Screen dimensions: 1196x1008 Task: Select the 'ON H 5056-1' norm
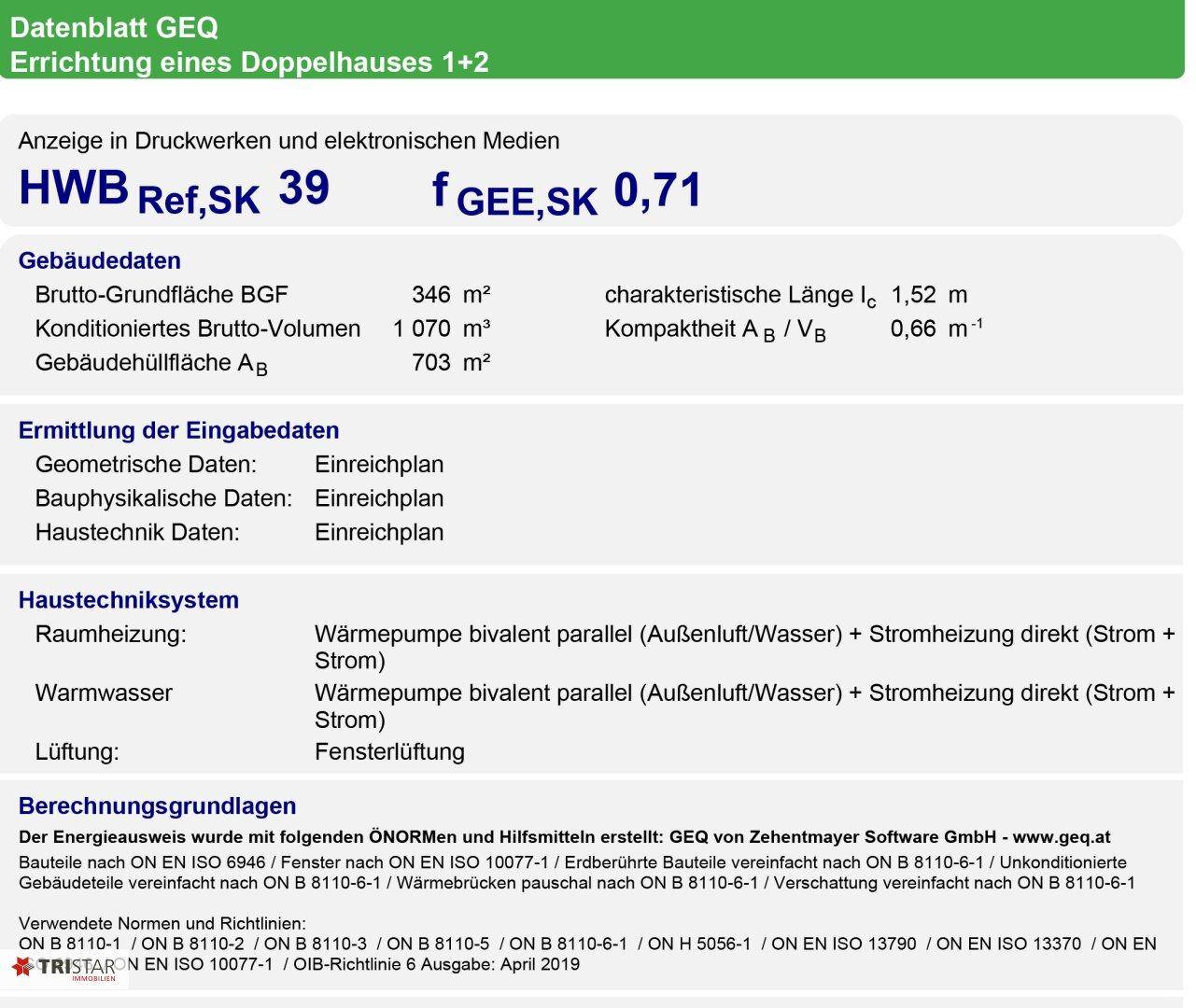click(x=699, y=944)
